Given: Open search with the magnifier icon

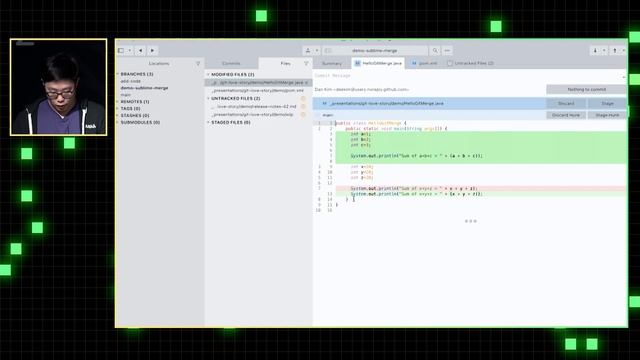Looking at the screenshot, I should click(x=435, y=51).
